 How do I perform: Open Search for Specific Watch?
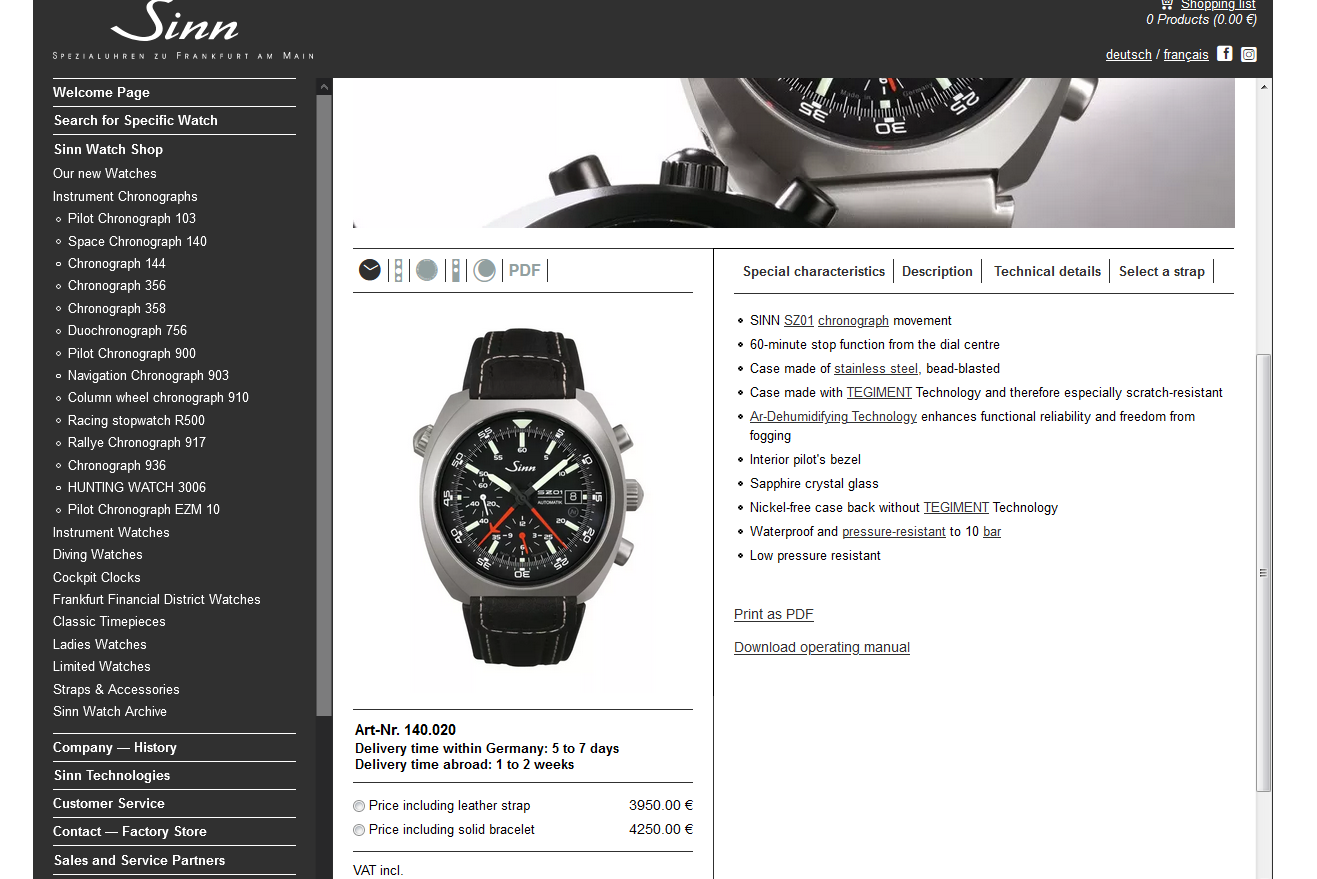pyautogui.click(x=136, y=120)
